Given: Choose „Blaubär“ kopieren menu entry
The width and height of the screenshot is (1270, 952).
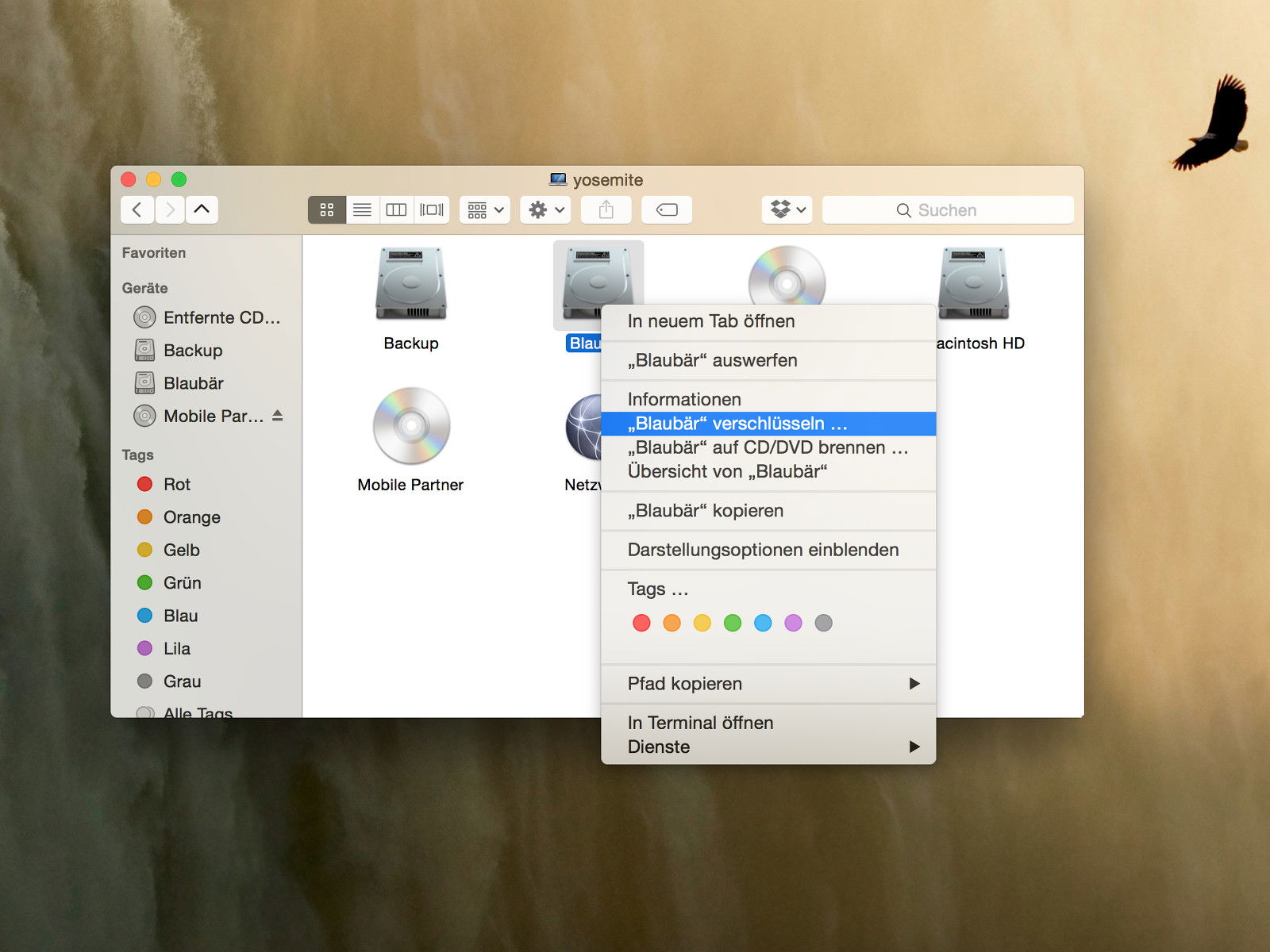Looking at the screenshot, I should 768,510.
